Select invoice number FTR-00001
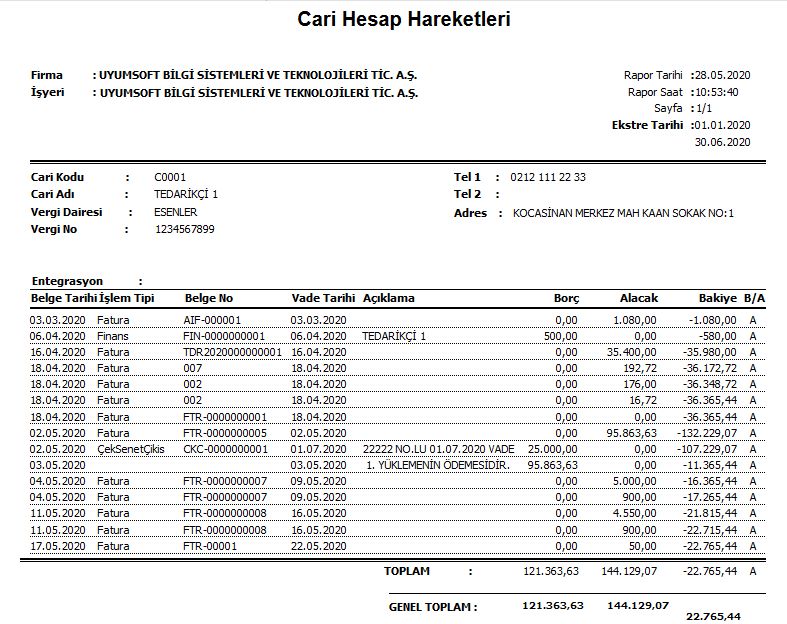 [211, 546]
